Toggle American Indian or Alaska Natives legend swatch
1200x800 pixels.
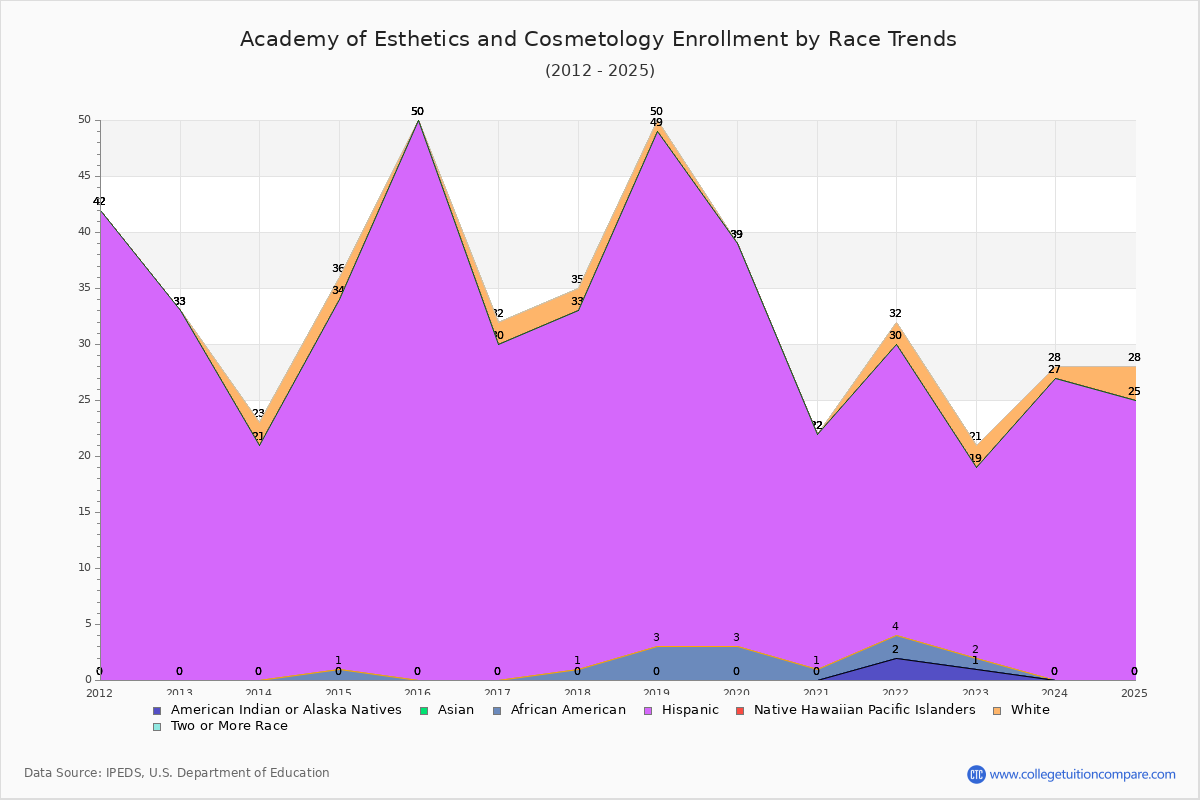point(157,710)
